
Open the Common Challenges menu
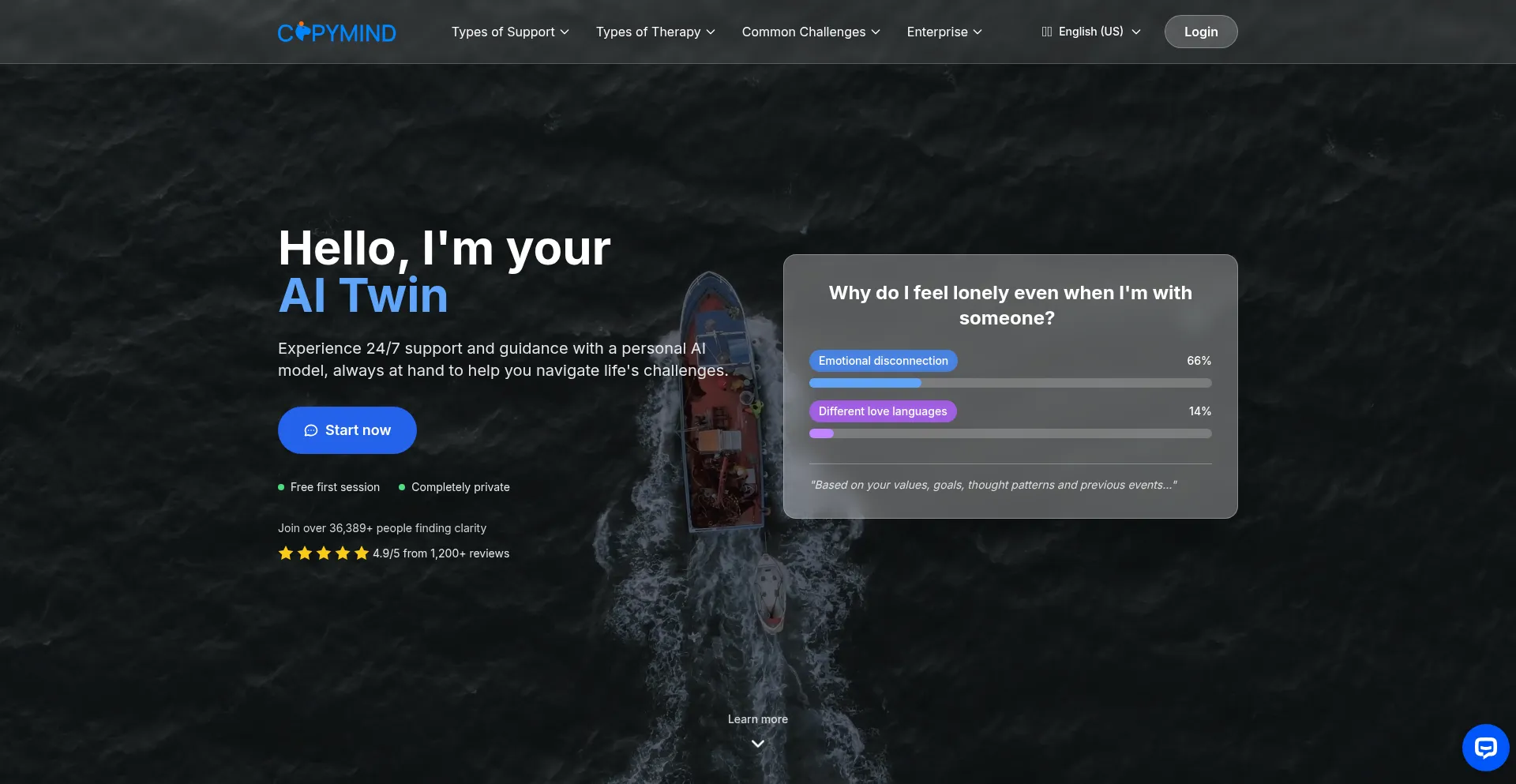click(811, 32)
